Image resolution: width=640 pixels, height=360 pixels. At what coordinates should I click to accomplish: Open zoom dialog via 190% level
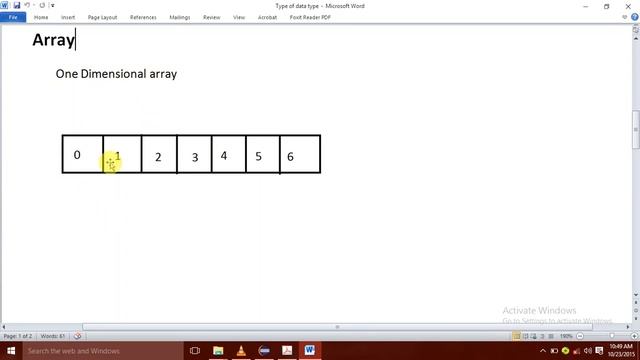566,336
